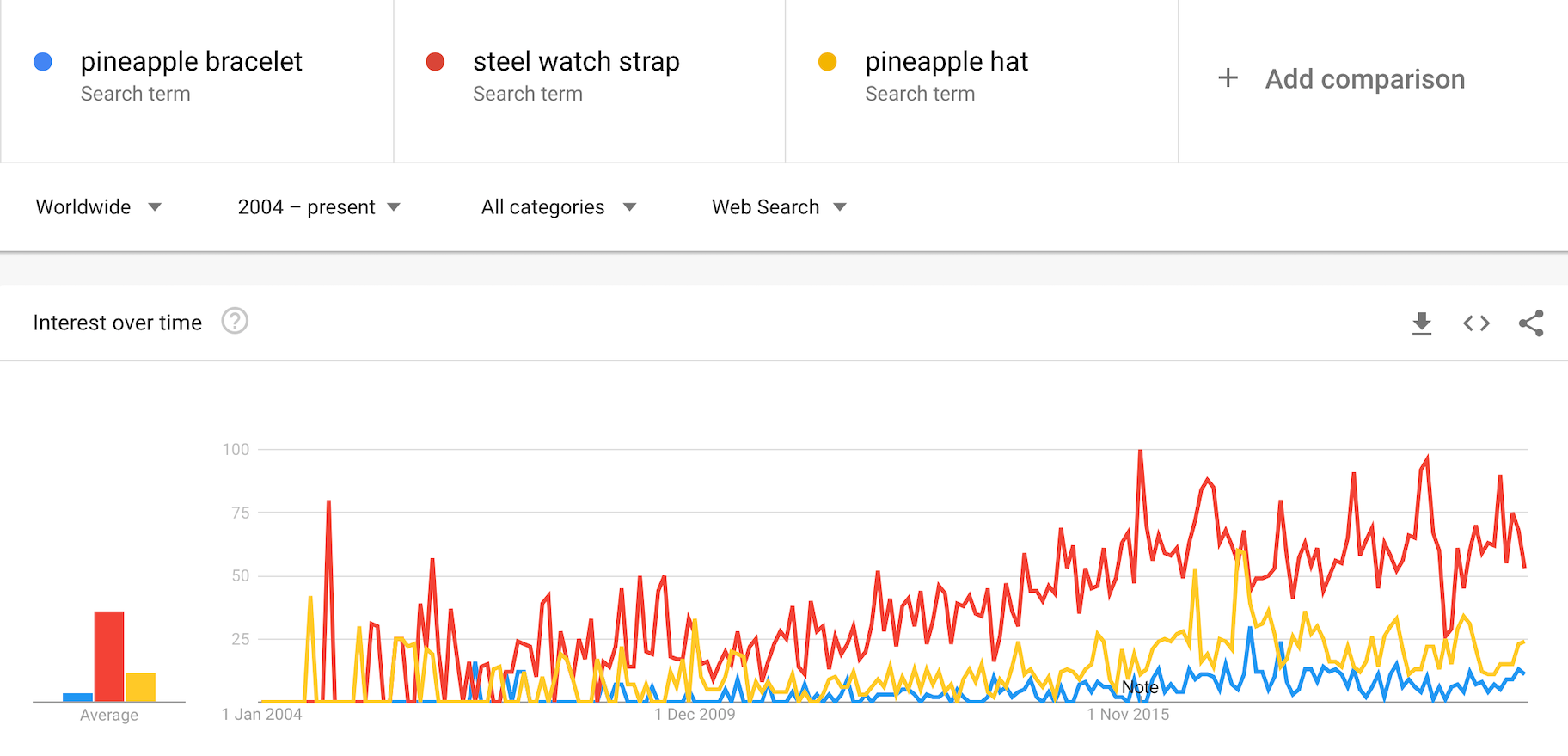
Task: Click the yellow dot for pineapple hat
Action: (827, 62)
